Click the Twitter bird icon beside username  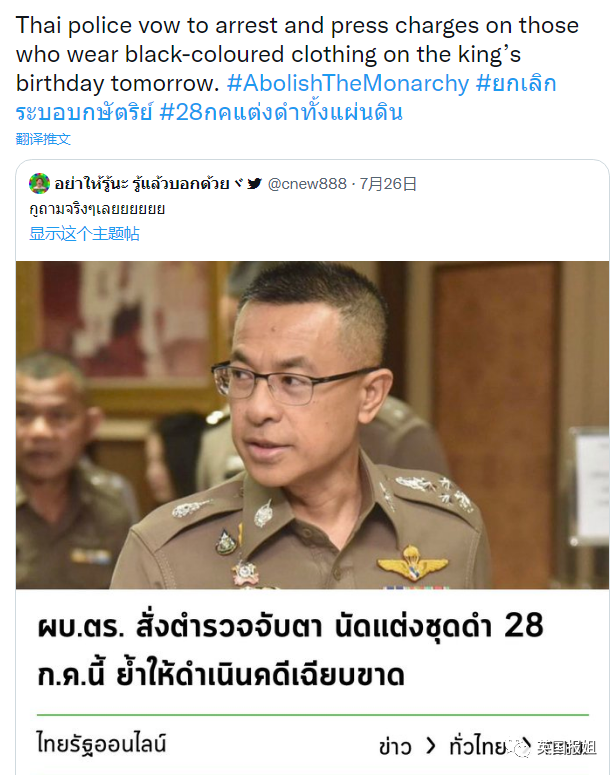tap(255, 184)
